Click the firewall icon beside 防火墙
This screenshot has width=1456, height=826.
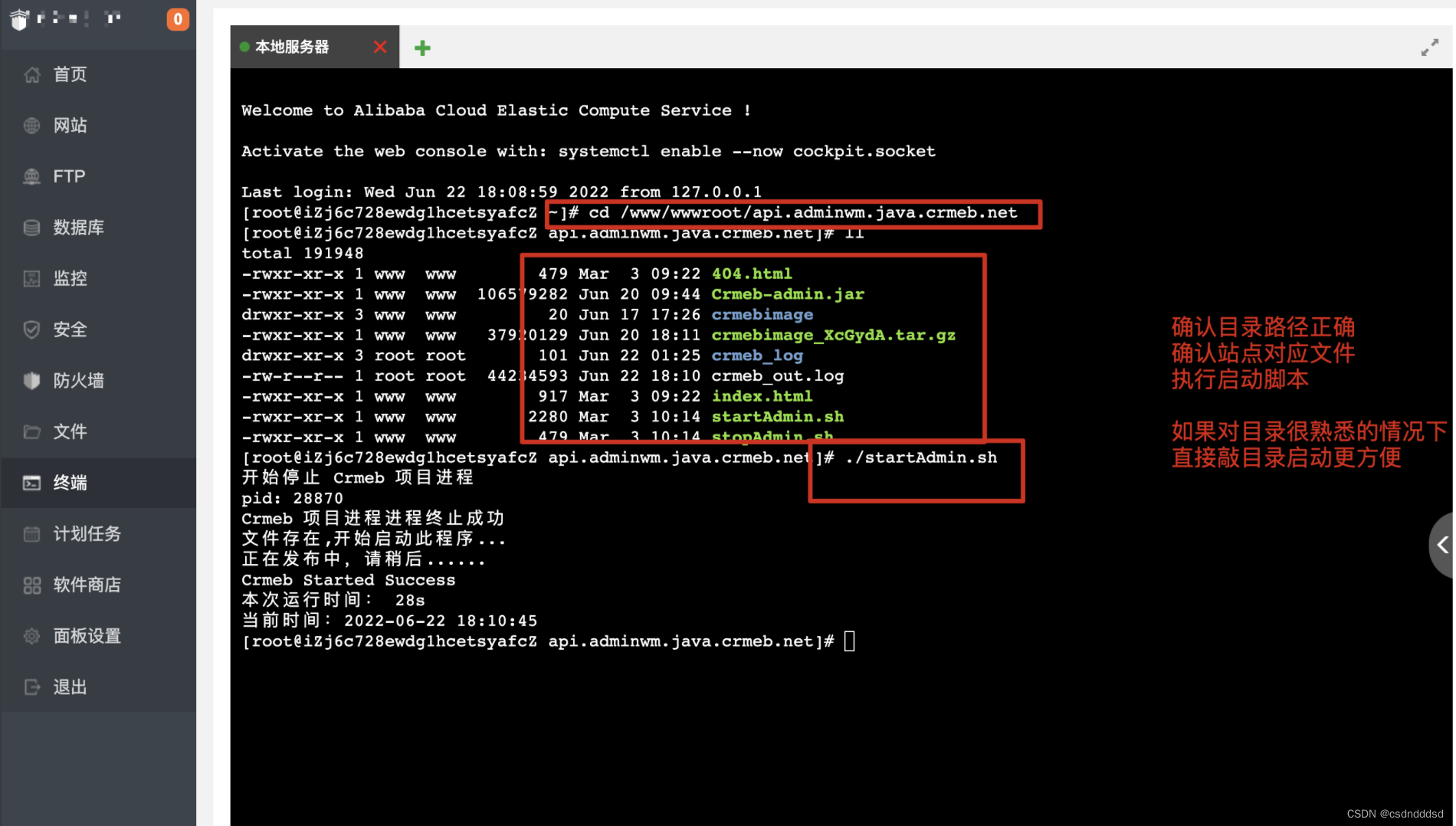point(31,381)
